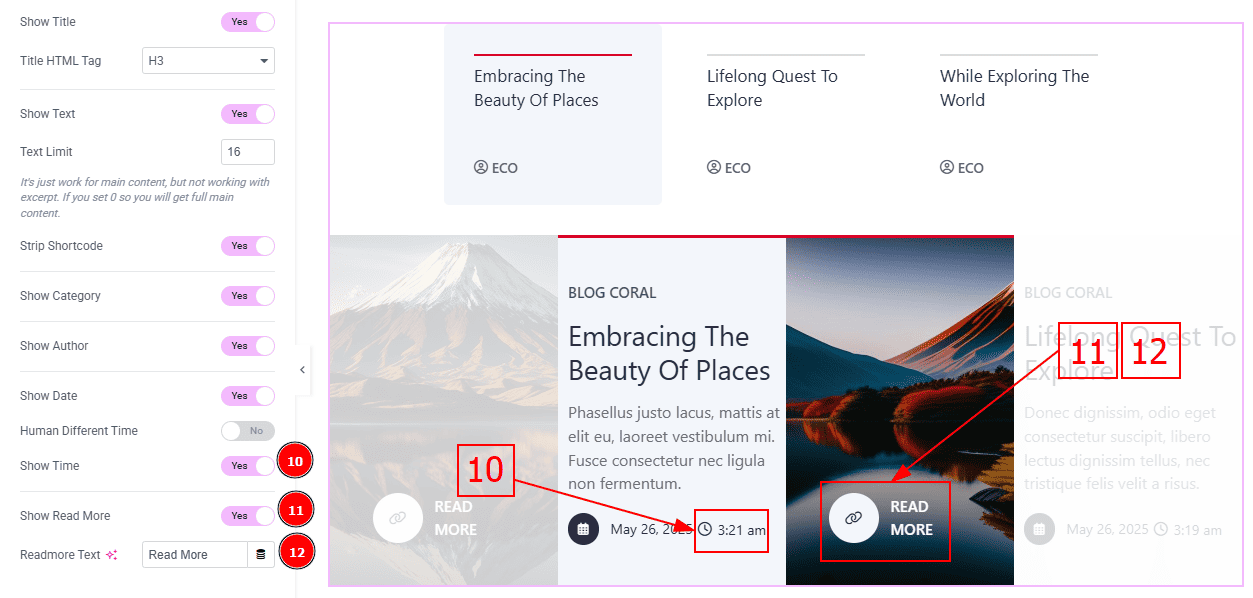This screenshot has width=1253, height=598.
Task: Click the dynamic tags database icon
Action: click(x=261, y=555)
